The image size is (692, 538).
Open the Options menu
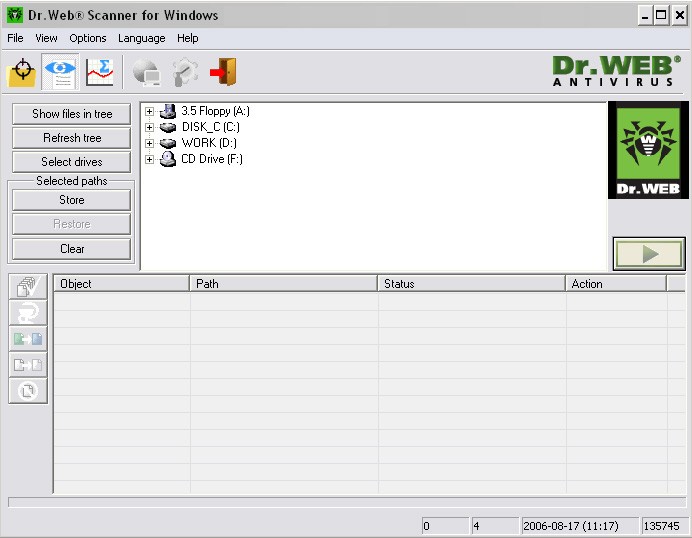pos(88,38)
